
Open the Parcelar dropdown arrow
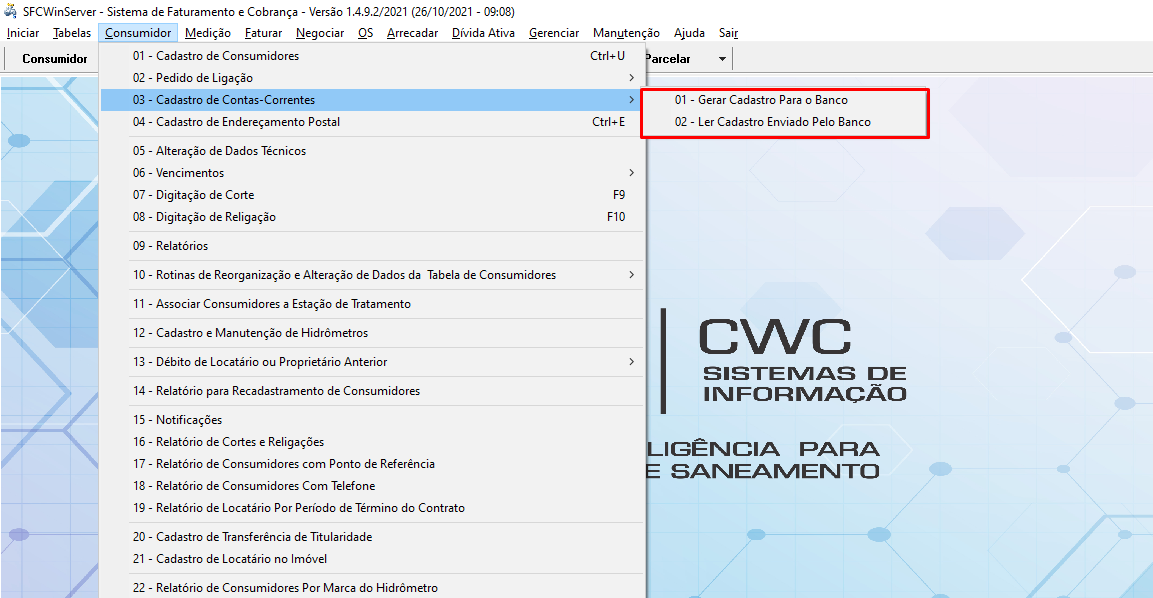coord(722,57)
